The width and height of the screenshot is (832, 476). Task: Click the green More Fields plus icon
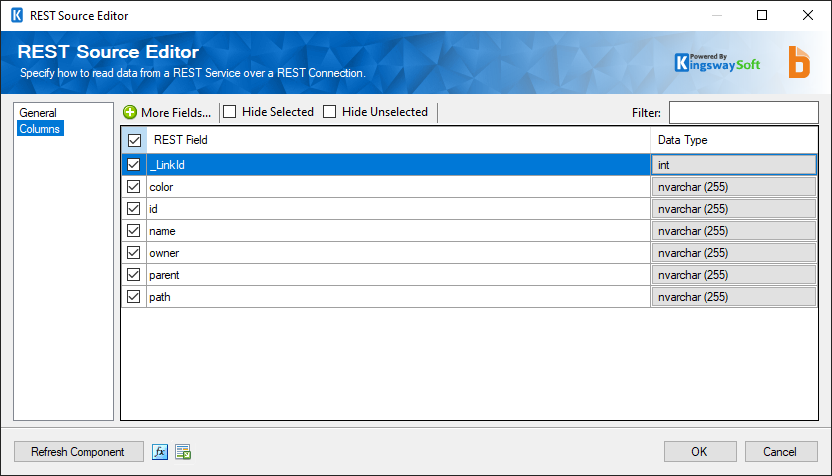[x=129, y=112]
